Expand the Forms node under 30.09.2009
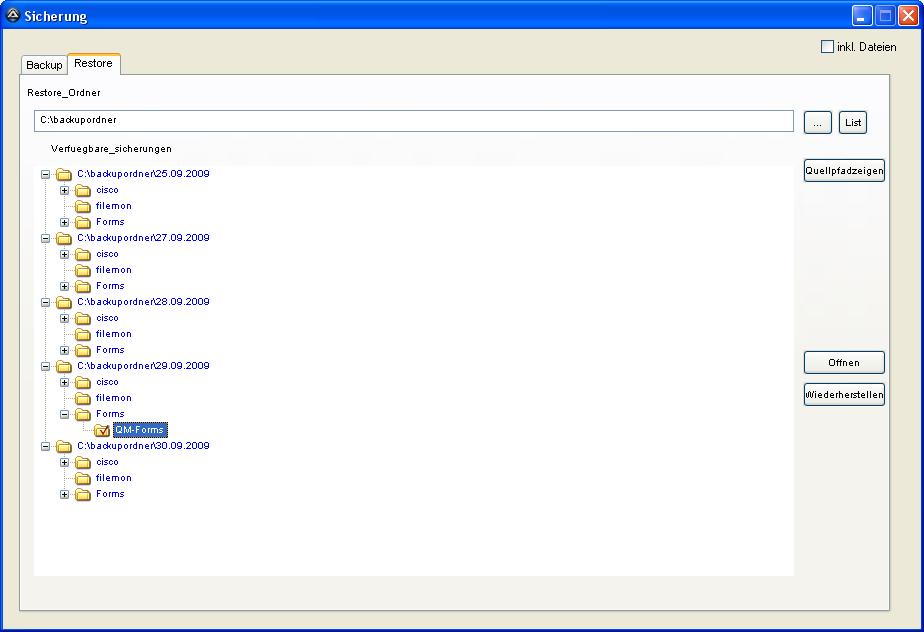Screen dimensions: 924x632 64,494
